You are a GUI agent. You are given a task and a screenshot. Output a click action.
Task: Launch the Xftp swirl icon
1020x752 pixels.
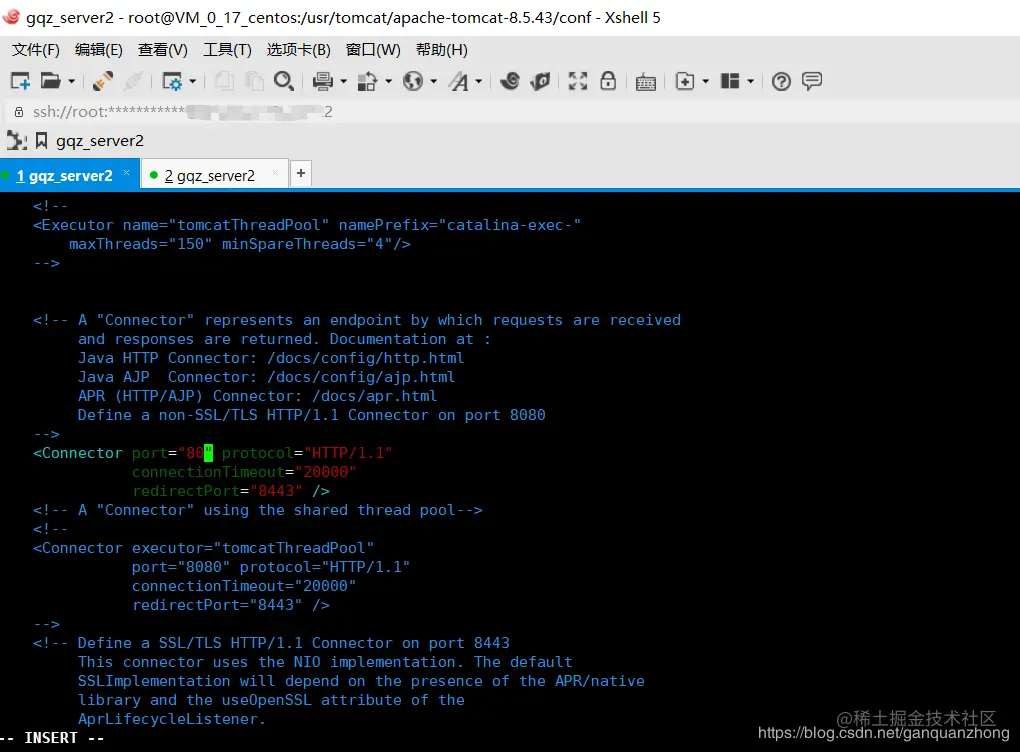tap(509, 81)
